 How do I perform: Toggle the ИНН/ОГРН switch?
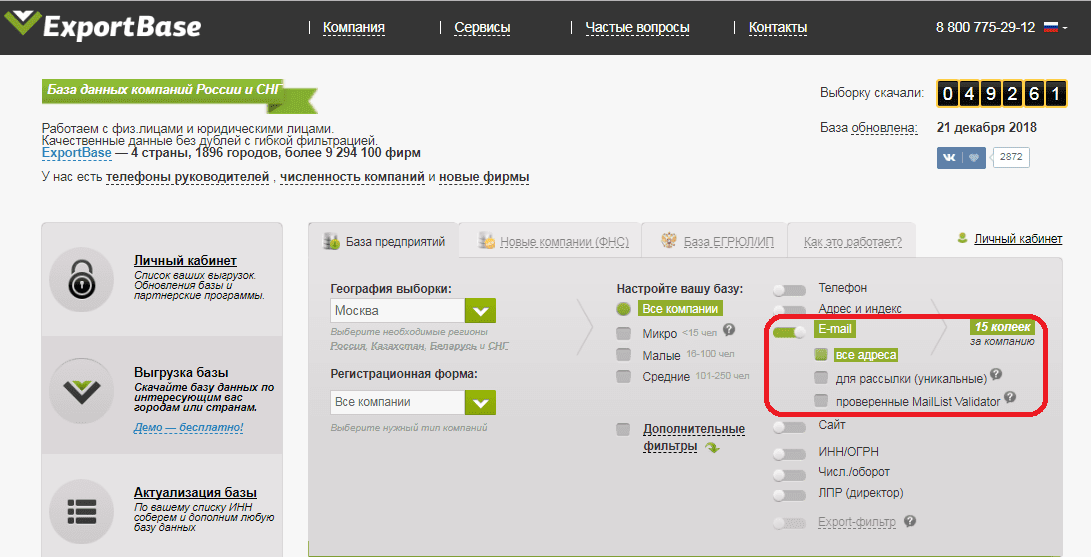789,454
